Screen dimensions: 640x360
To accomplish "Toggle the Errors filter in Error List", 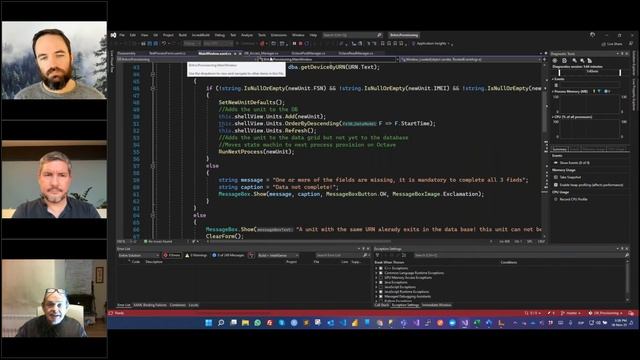I will [x=172, y=255].
